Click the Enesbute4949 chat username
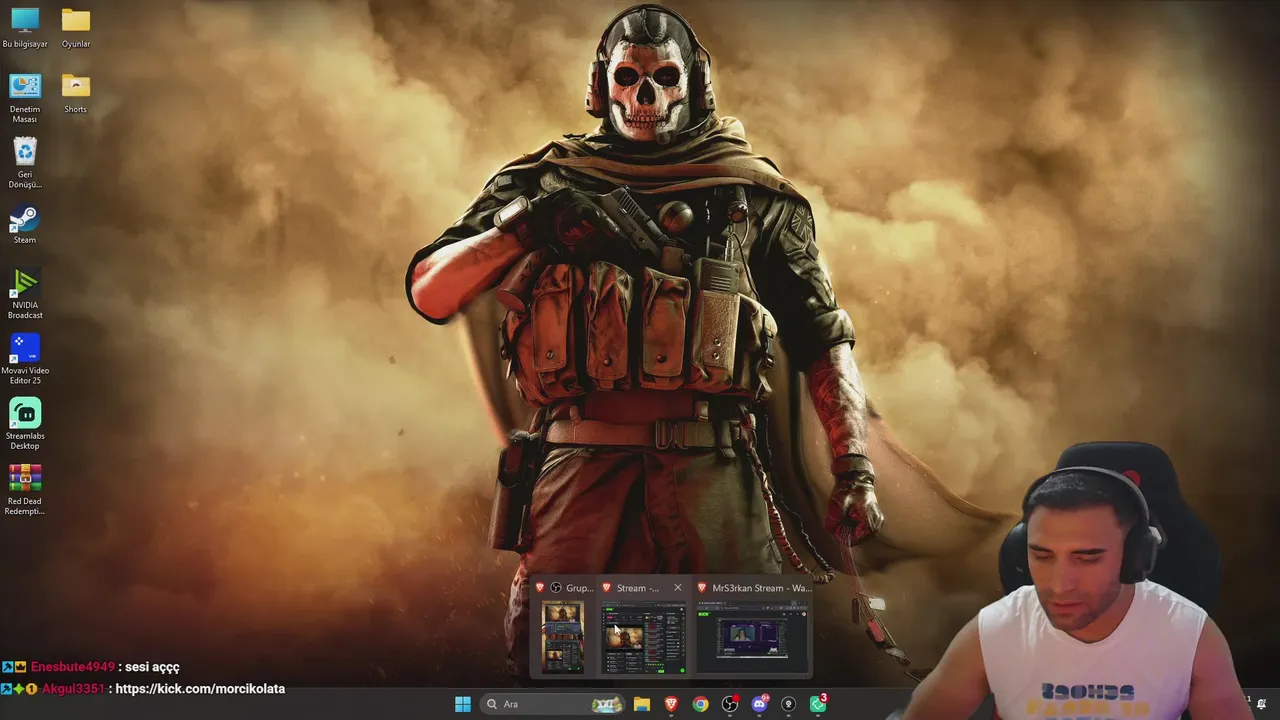The width and height of the screenshot is (1280, 720). point(73,667)
